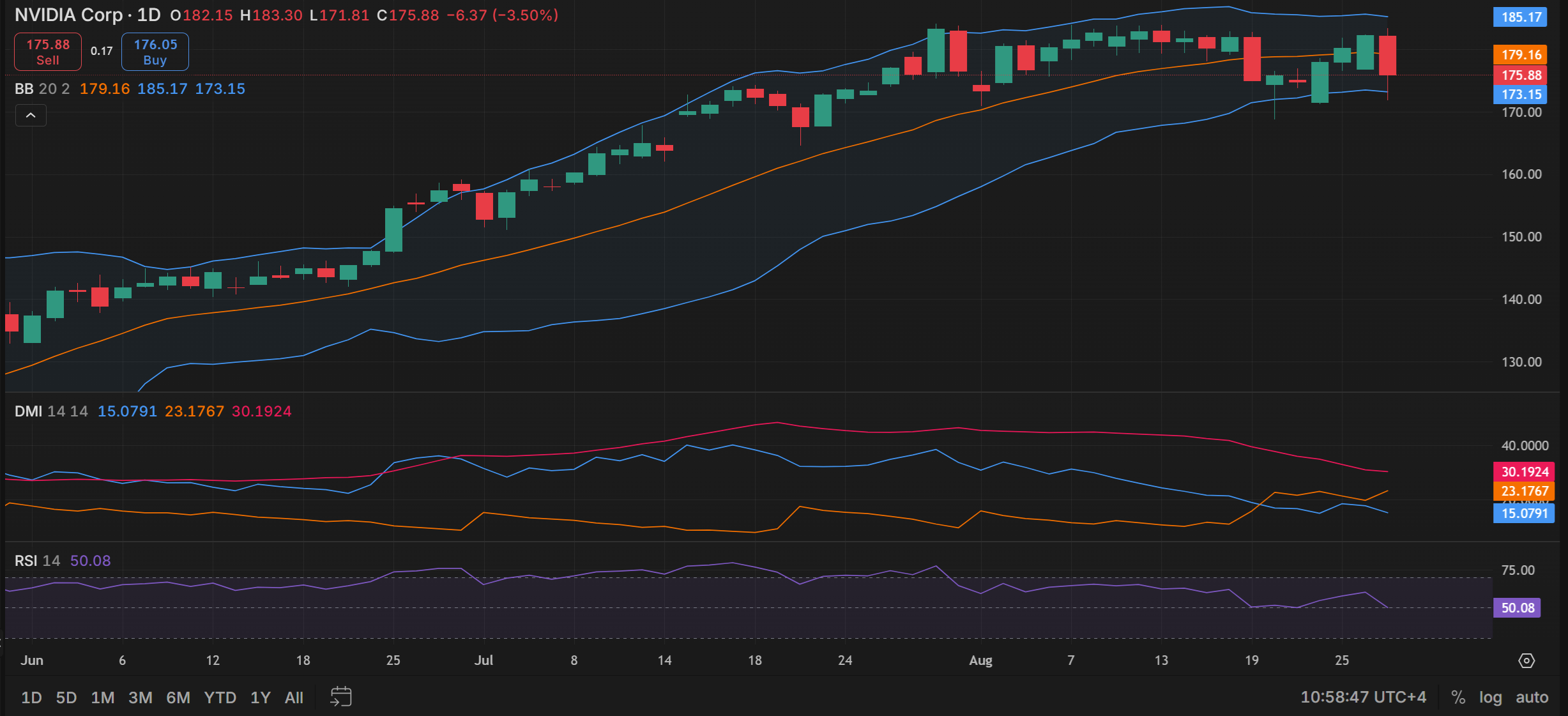Click the 0.17 spread value
Image resolution: width=1568 pixels, height=716 pixels.
[x=102, y=51]
